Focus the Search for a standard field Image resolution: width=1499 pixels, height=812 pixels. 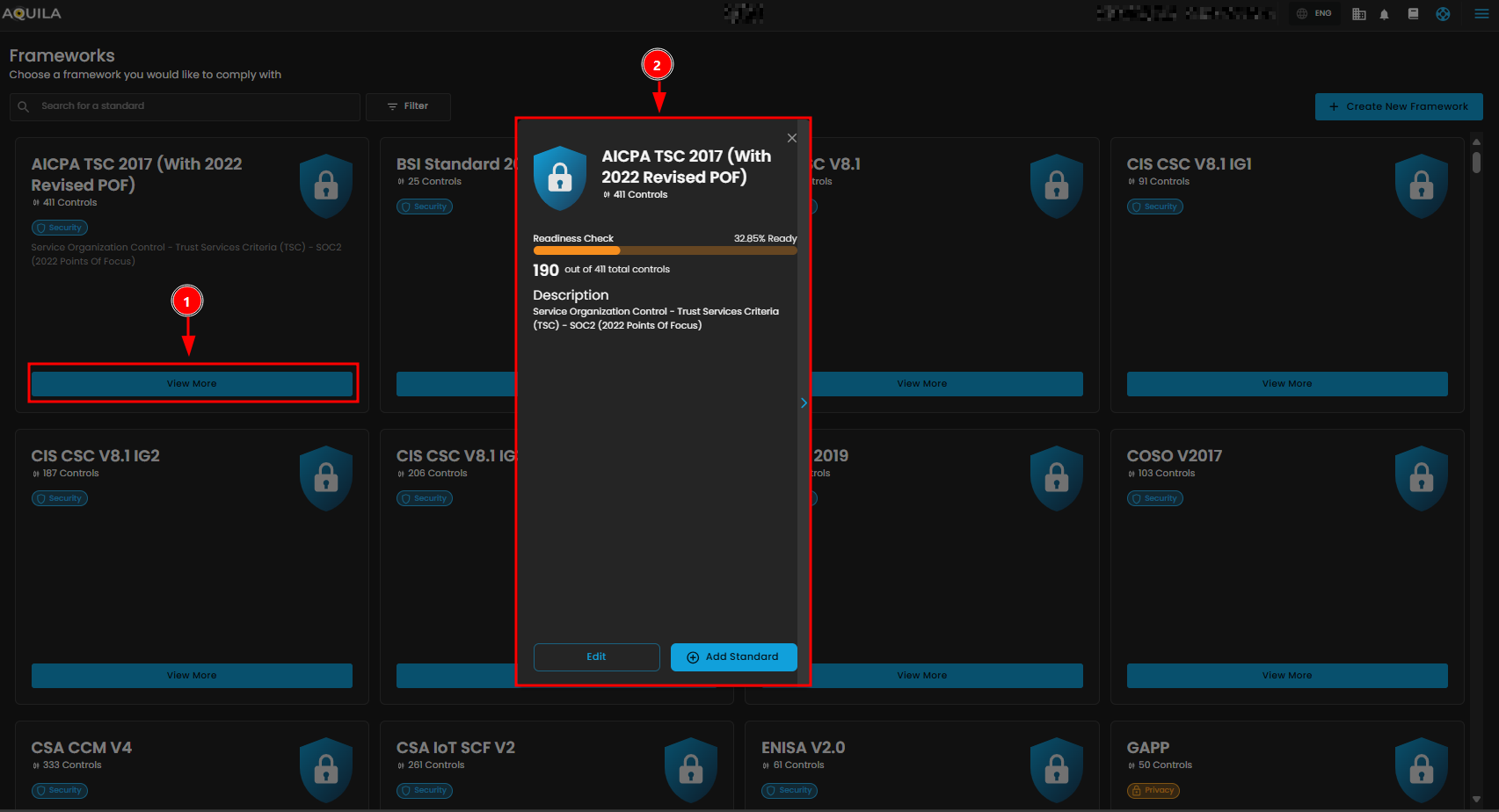(193, 106)
